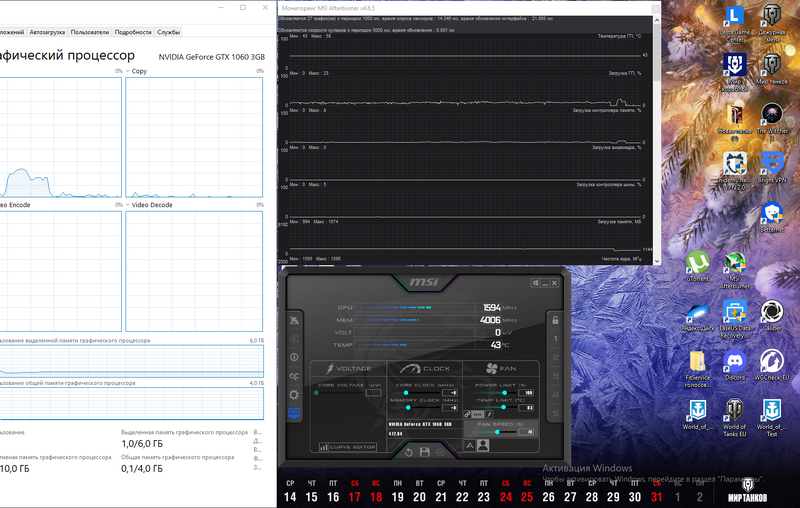Switch to Службы tab in Task Manager

pyautogui.click(x=168, y=32)
